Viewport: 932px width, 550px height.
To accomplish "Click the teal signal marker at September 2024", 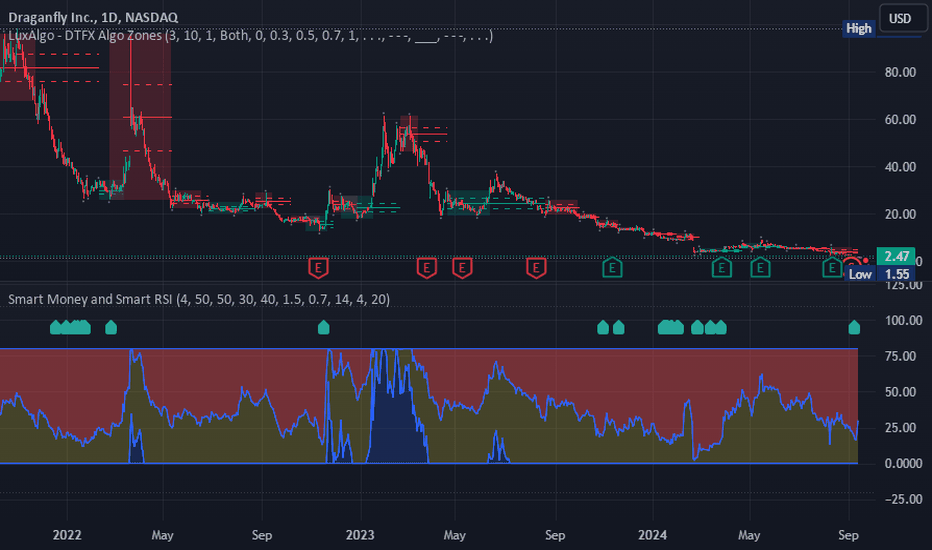I will (854, 327).
